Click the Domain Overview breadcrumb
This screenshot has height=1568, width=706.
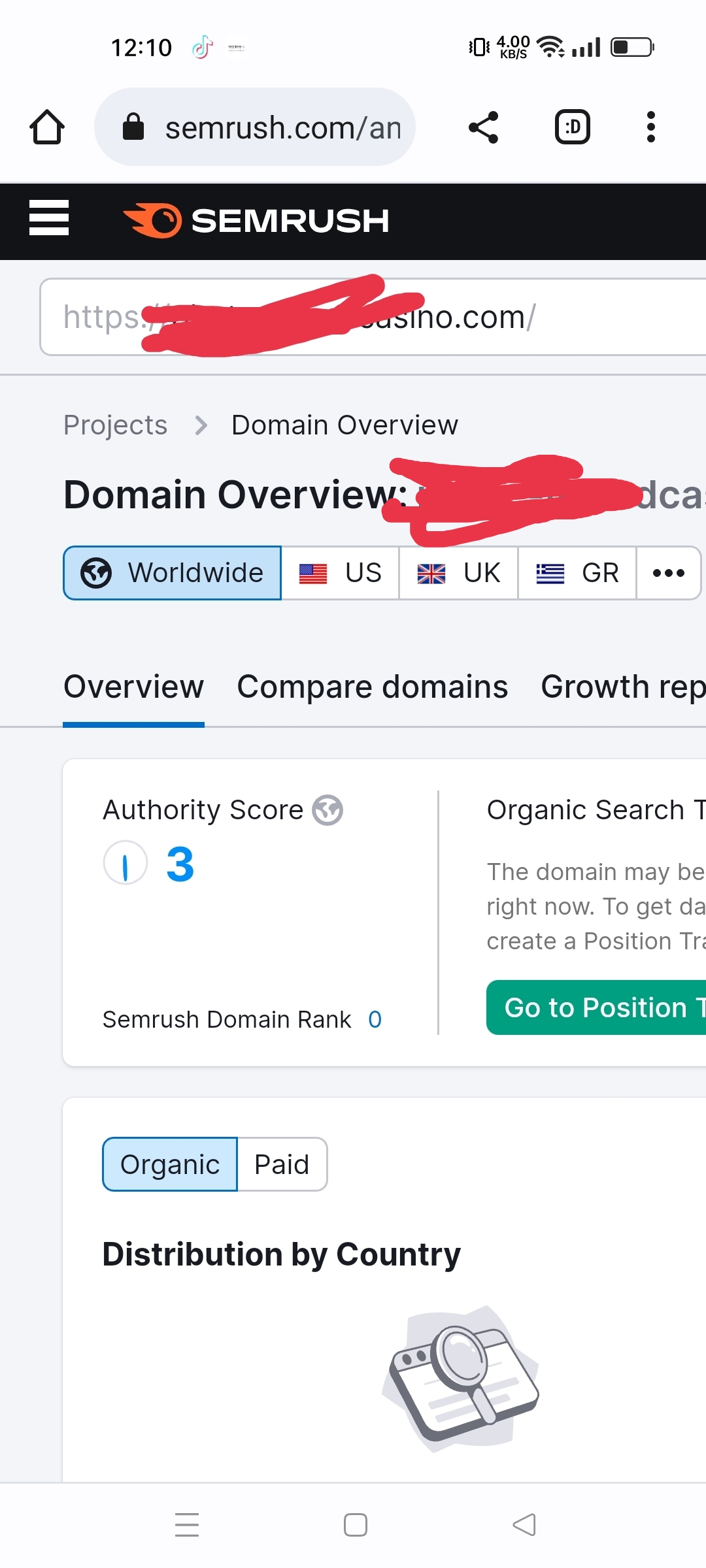(x=345, y=425)
